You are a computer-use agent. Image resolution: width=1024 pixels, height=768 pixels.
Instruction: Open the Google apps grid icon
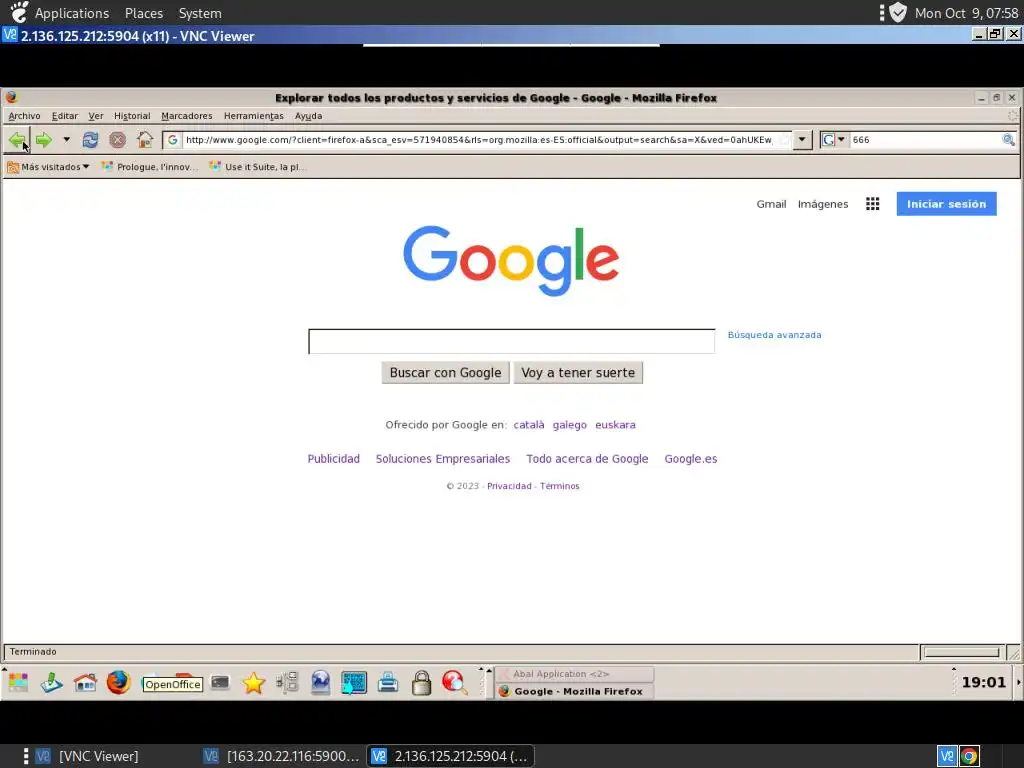coord(872,204)
